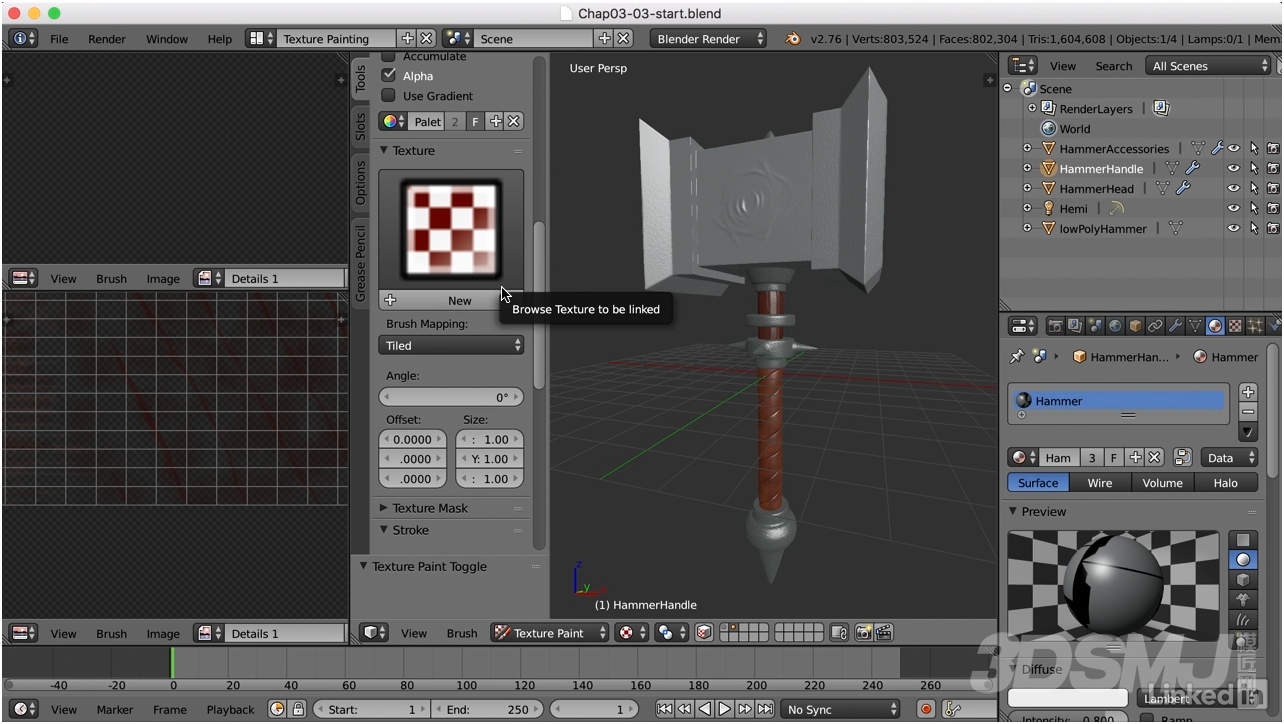Toggle selectability of HammerHead arrow icon
This screenshot has width=1284, height=724.
[1254, 189]
